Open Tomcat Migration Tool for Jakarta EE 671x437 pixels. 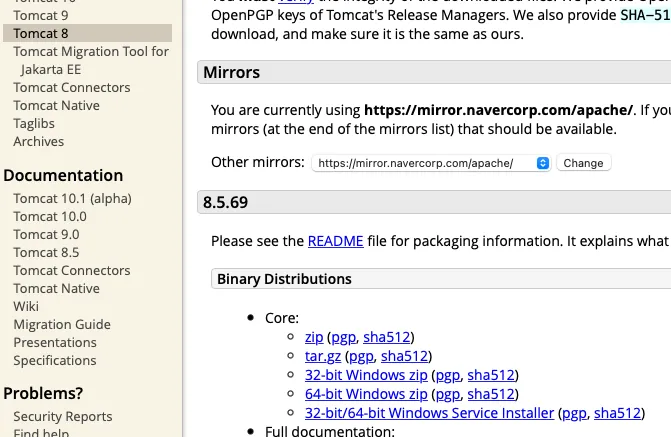click(x=91, y=51)
